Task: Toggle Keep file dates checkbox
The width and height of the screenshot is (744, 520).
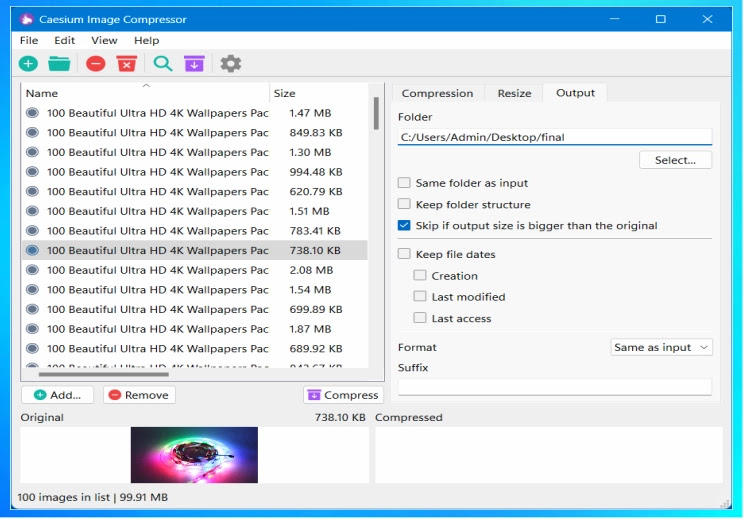Action: [404, 254]
